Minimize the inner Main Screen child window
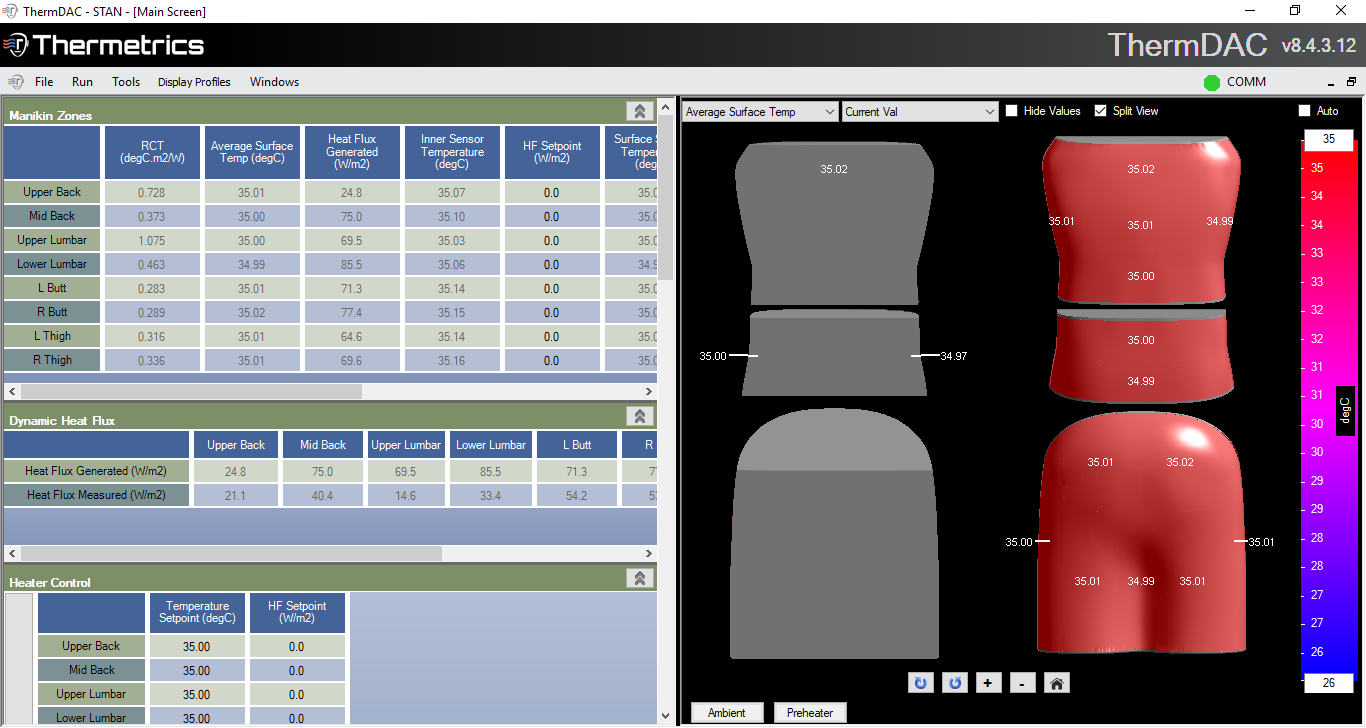Viewport: 1366px width, 728px height. pos(1332,83)
